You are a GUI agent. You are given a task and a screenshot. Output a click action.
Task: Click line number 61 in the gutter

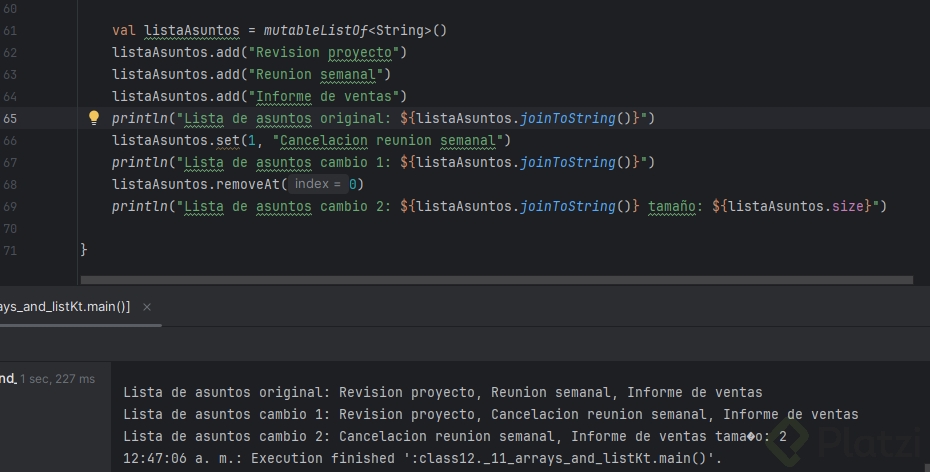(x=11, y=30)
